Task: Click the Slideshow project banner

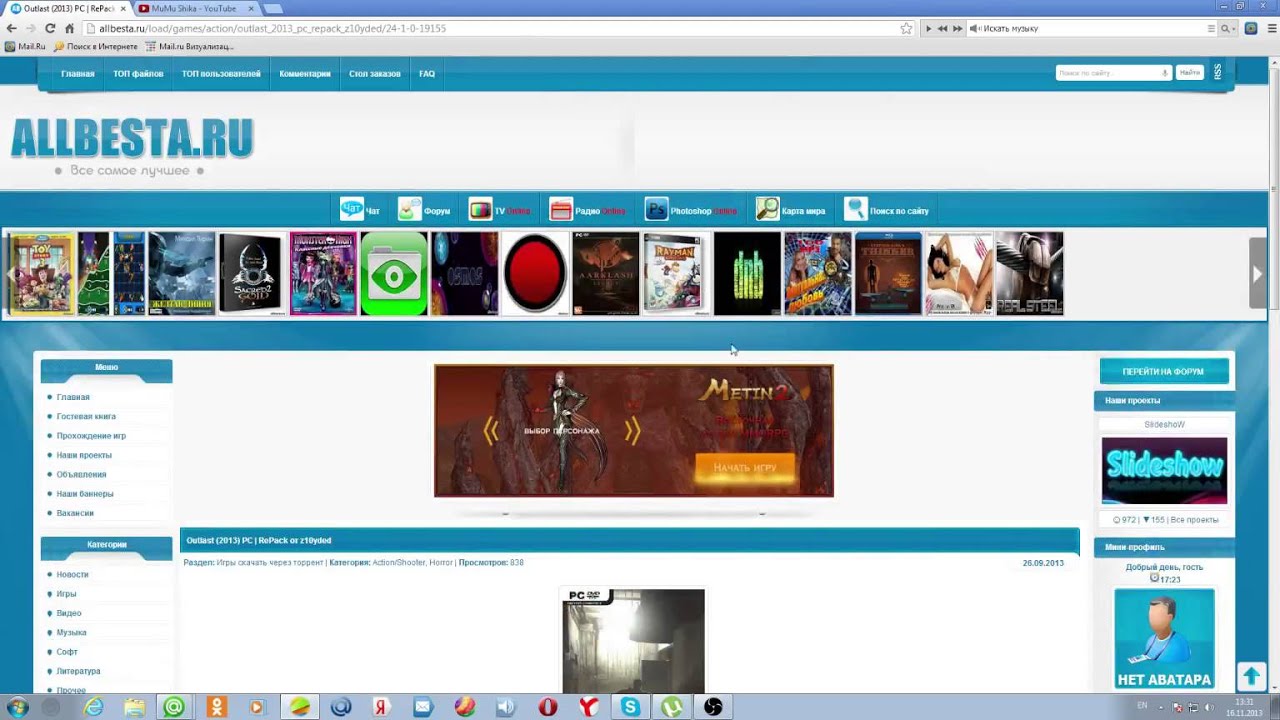Action: pos(1164,470)
